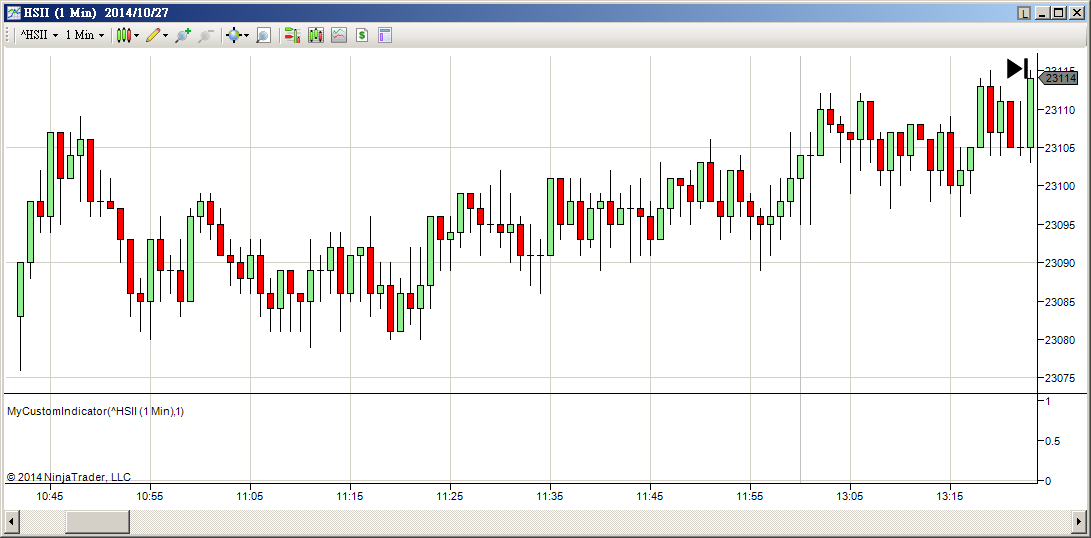Click the Zoom In magnifier icon

(183, 35)
